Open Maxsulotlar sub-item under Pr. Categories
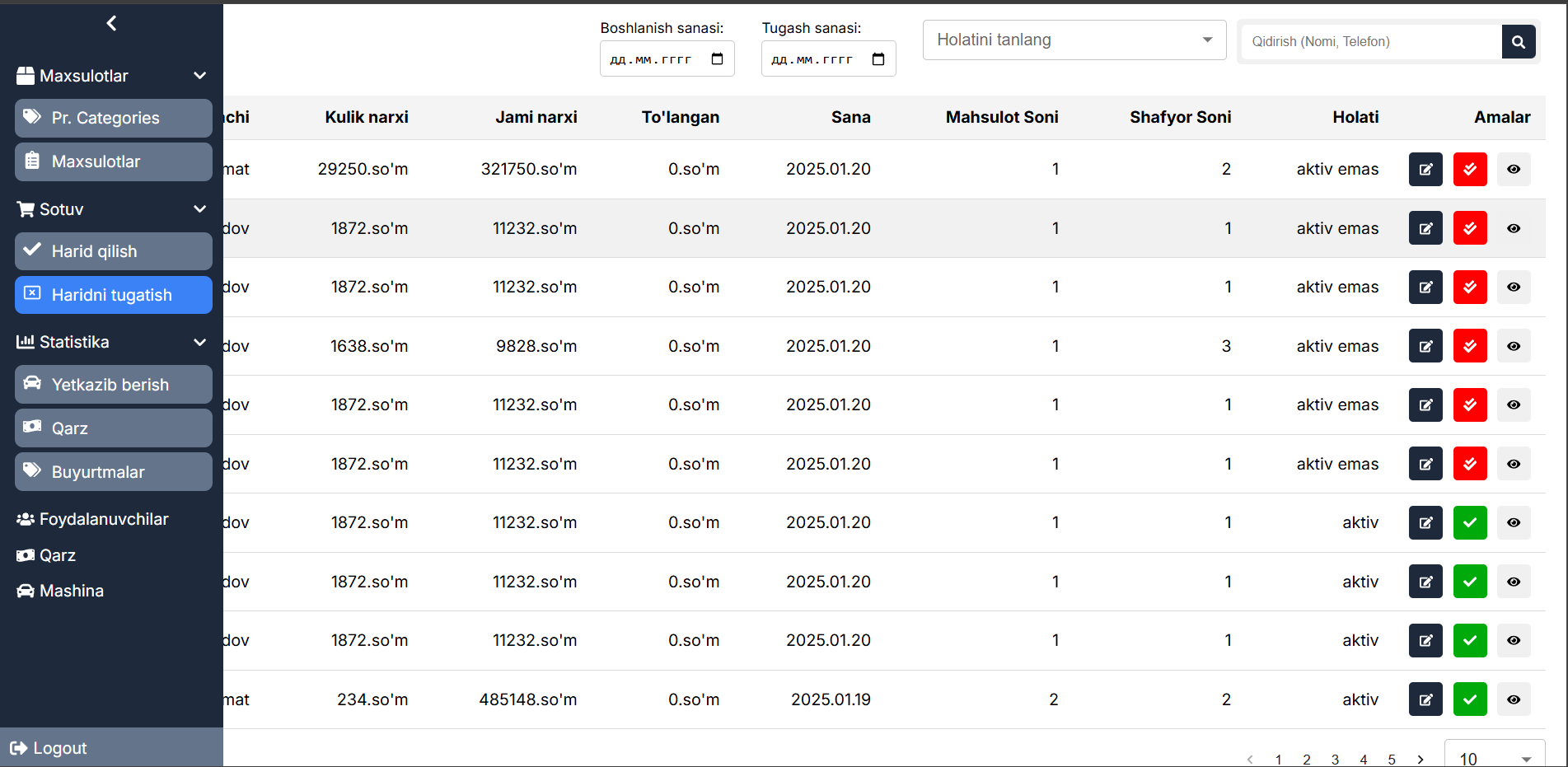This screenshot has height=767, width=1568. click(x=114, y=161)
